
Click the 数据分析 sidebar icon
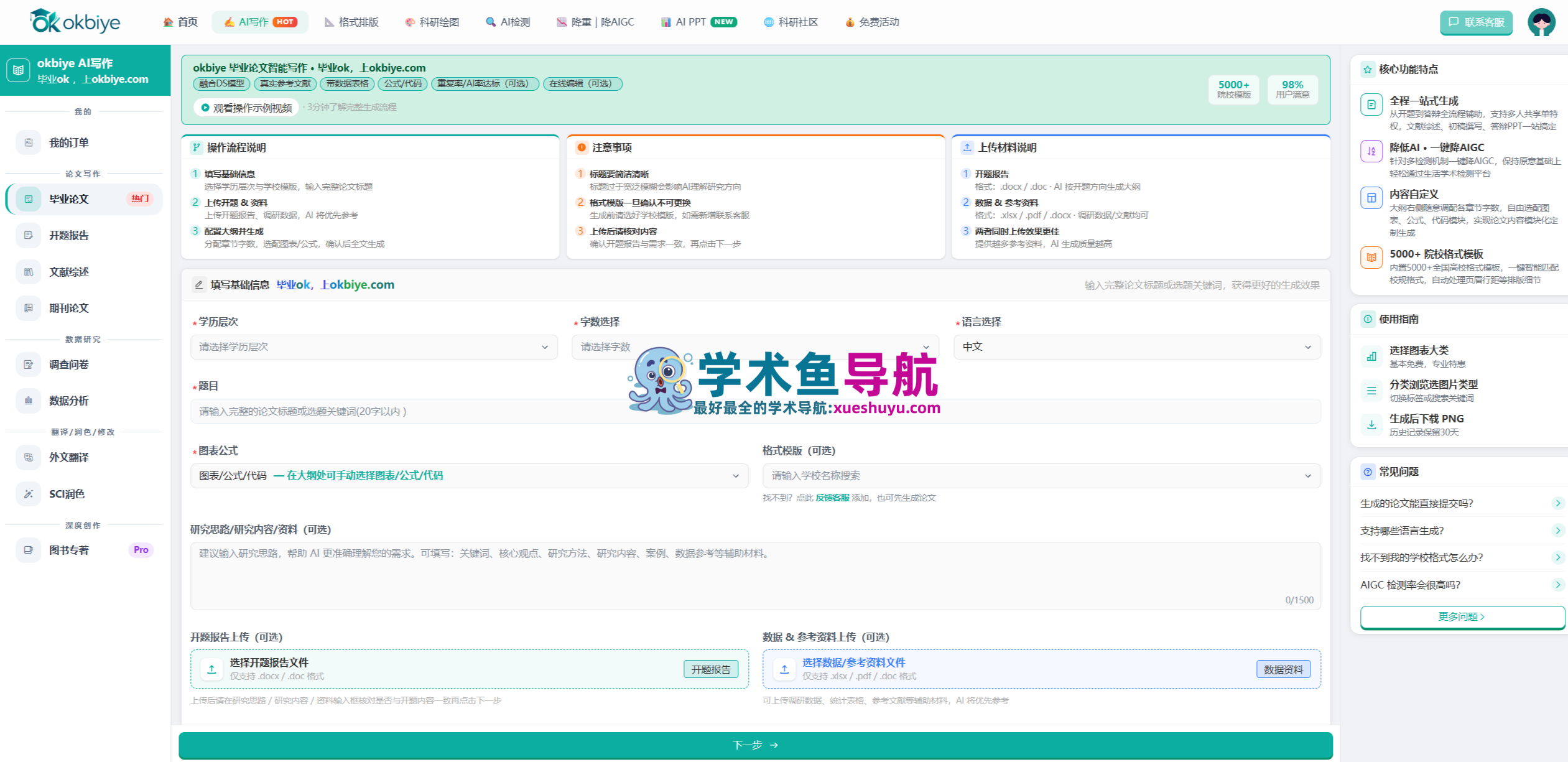(x=29, y=401)
